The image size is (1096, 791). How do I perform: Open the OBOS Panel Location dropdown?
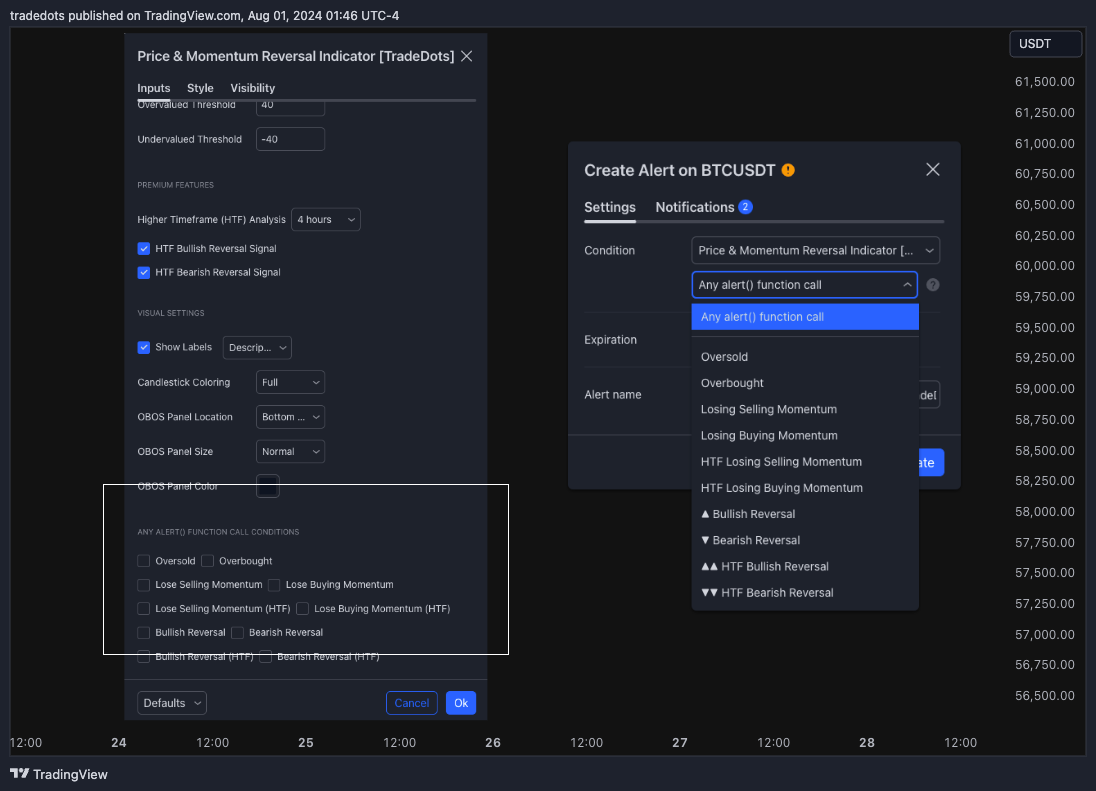[290, 417]
